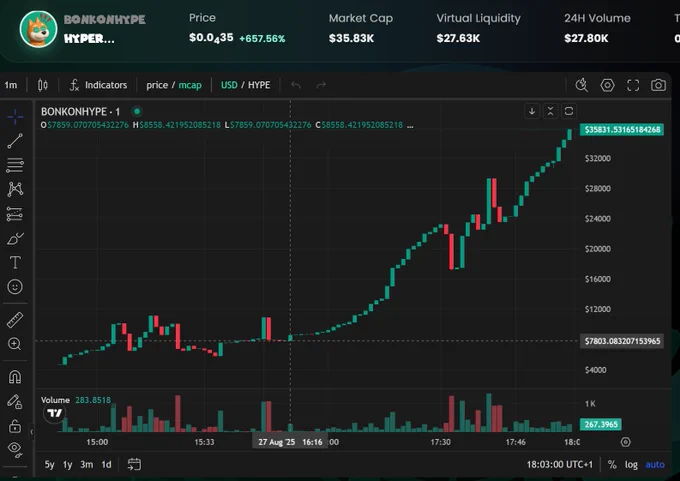Select the Text annotation tool
The height and width of the screenshot is (481, 680).
point(15,262)
